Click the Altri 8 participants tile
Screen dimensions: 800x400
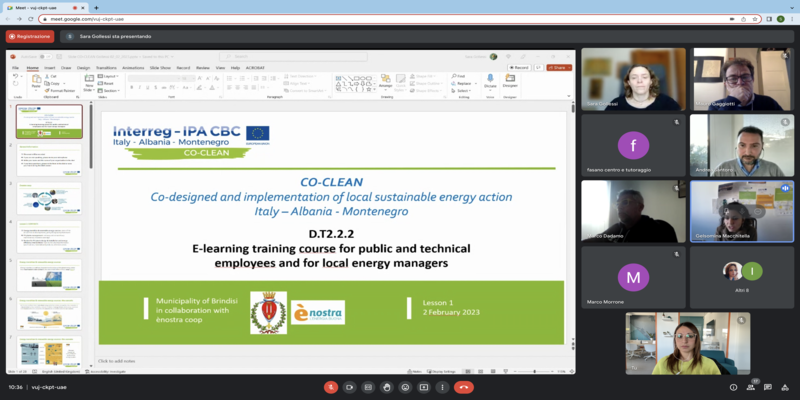(742, 278)
